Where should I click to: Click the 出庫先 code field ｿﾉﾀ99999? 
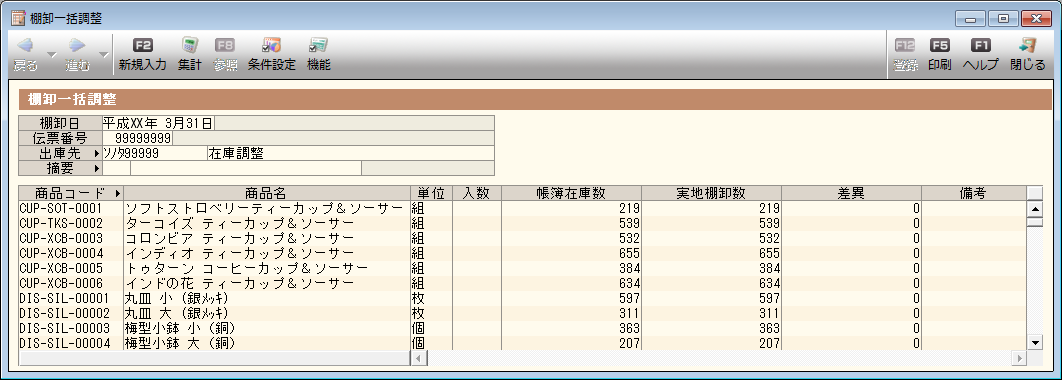[x=154, y=153]
